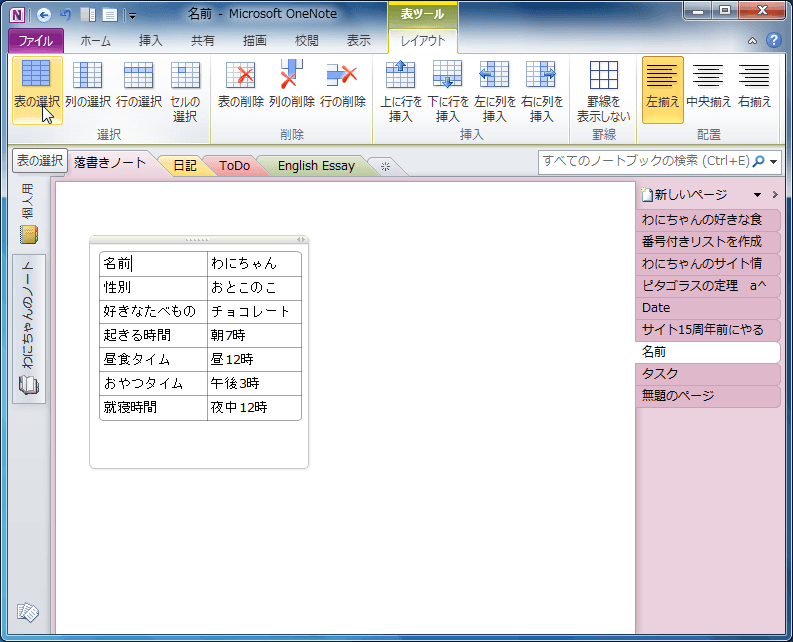Viewport: 793px width, 642px height.
Task: Toggle 罫線を表示しない (Hide Borders)
Action: coord(603,90)
